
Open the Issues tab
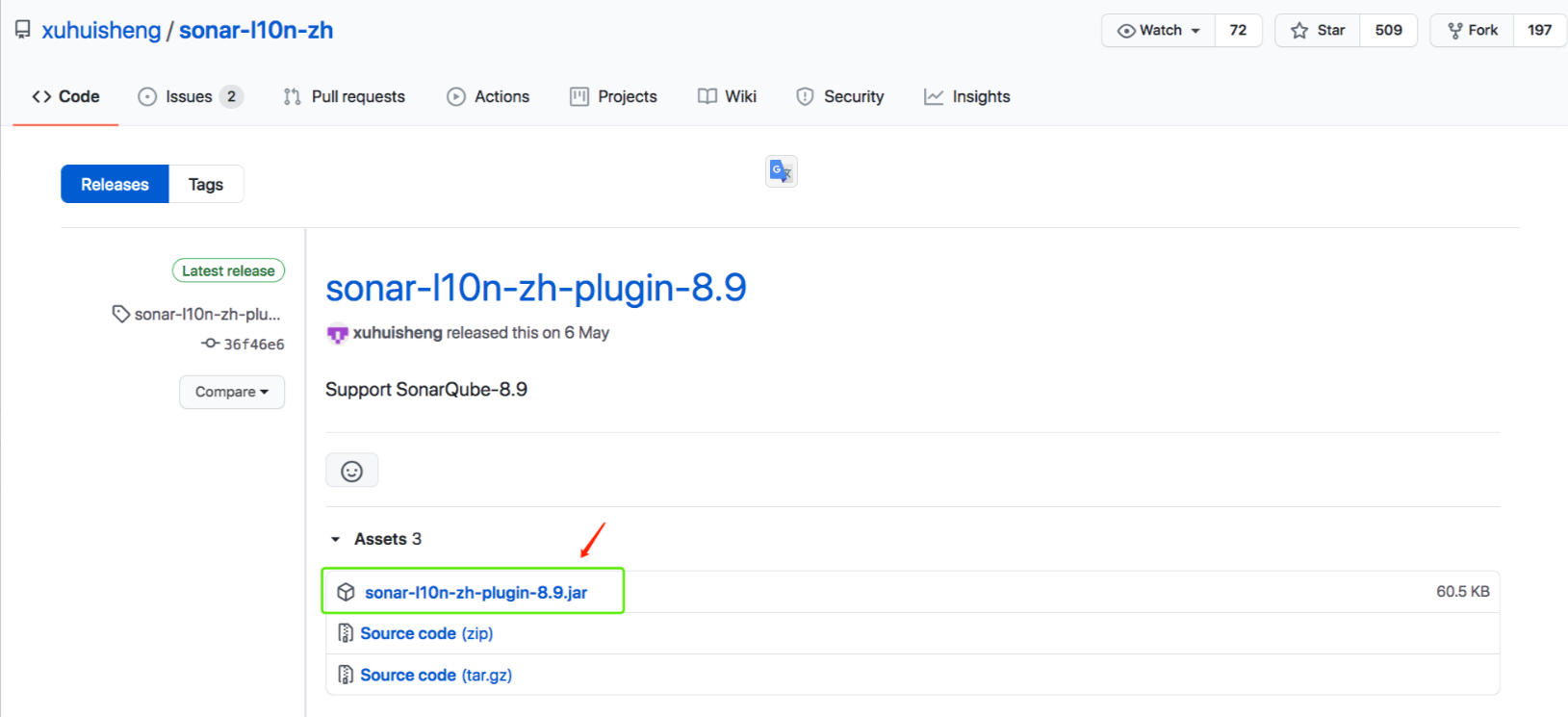(x=189, y=96)
